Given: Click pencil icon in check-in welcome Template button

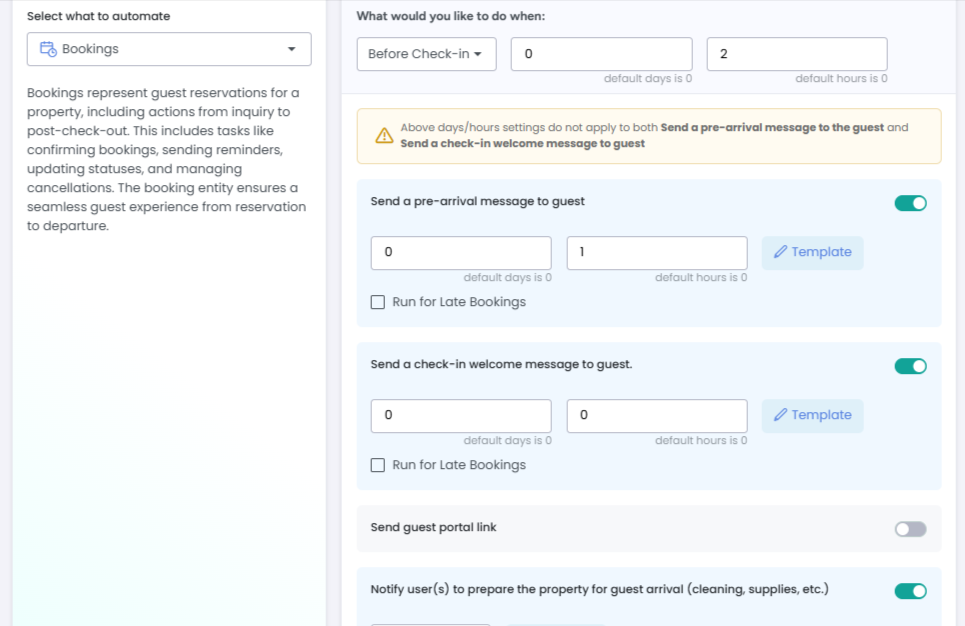Looking at the screenshot, I should click(x=780, y=415).
